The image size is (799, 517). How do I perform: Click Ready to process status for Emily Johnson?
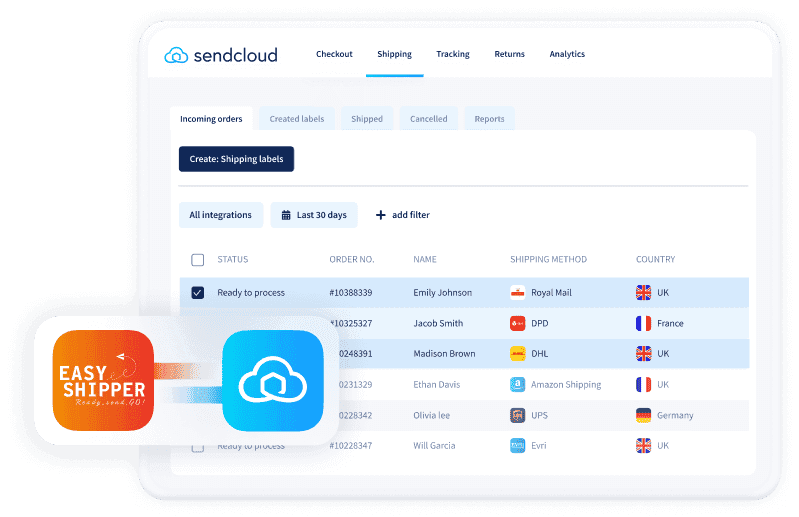251,293
